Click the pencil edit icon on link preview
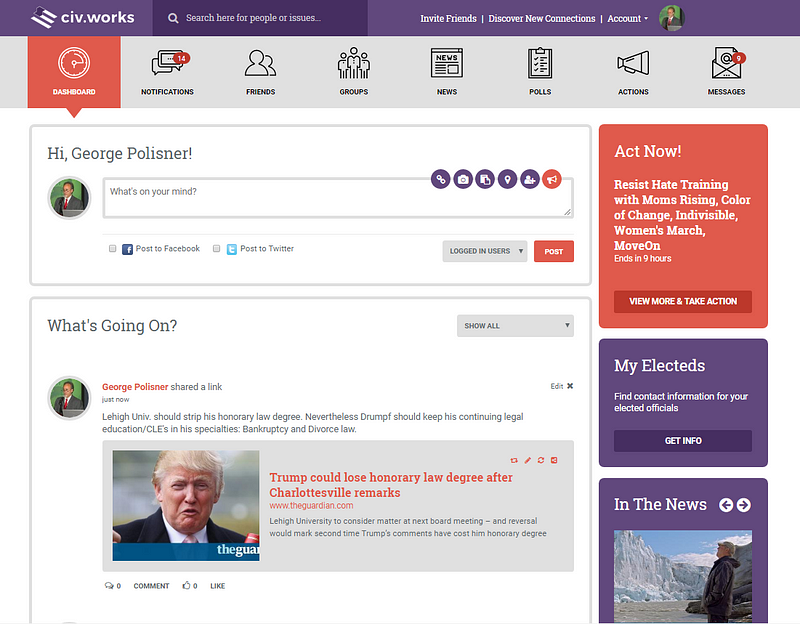800x624 pixels. click(x=527, y=460)
